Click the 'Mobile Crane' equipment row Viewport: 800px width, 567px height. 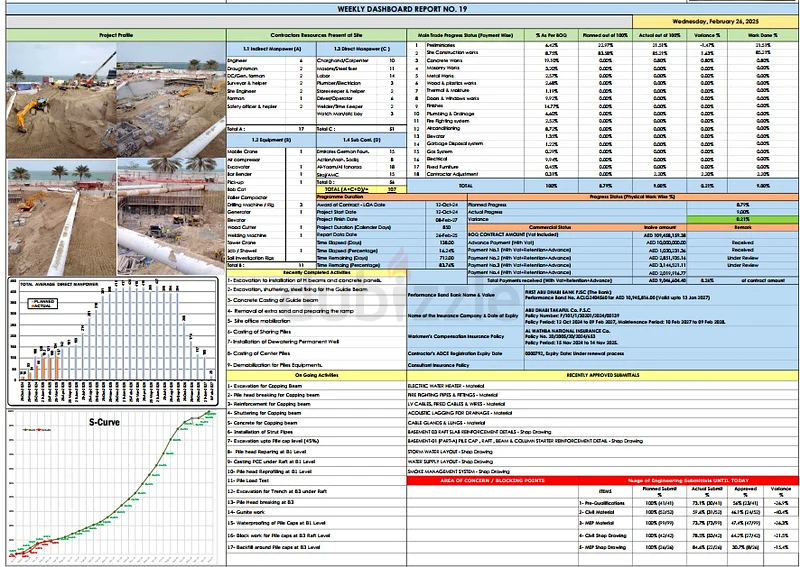click(271, 152)
